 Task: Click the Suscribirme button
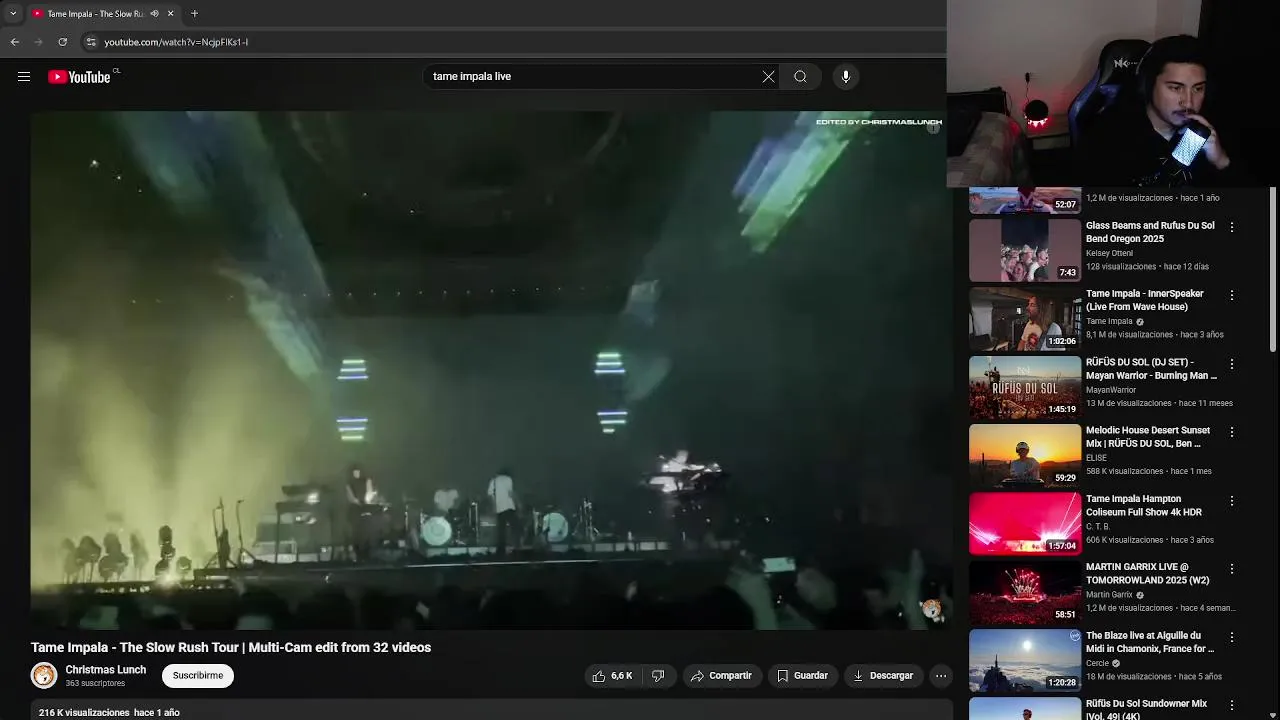(198, 676)
